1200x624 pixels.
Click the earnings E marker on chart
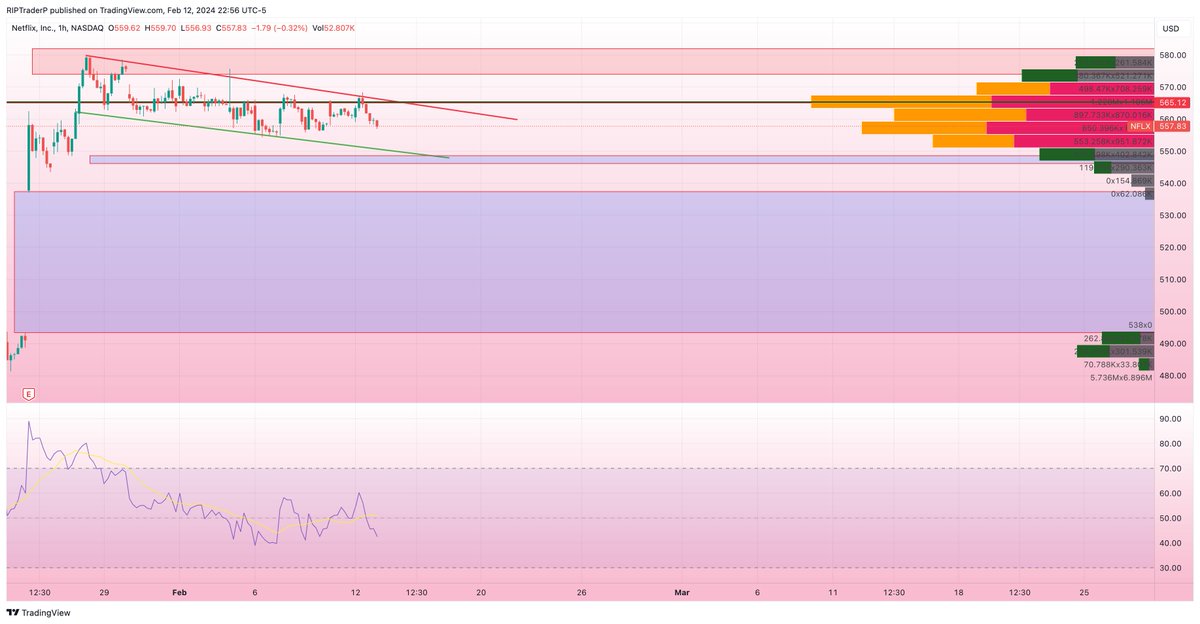(29, 393)
